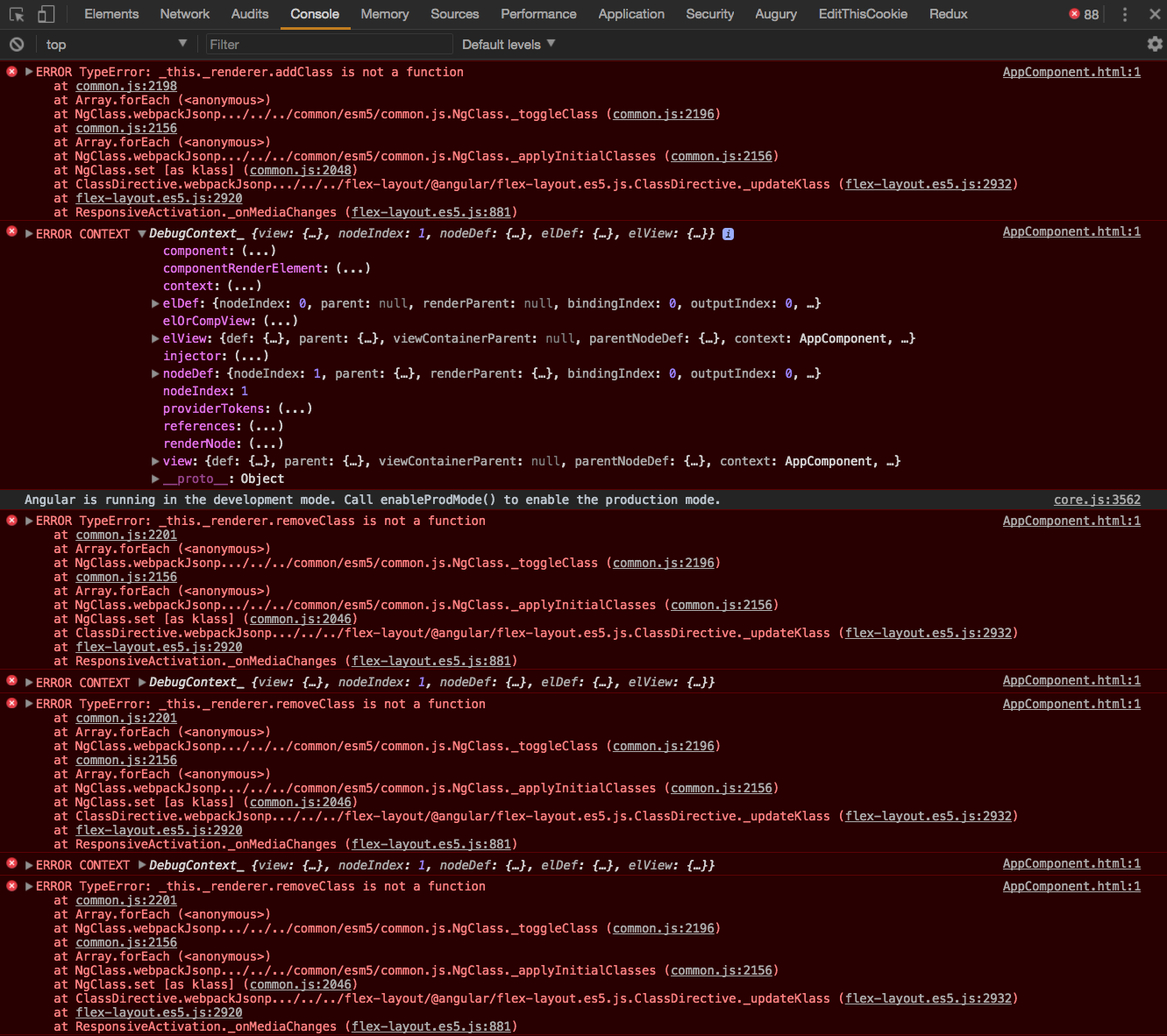This screenshot has height=1036, width=1167.
Task: Click the info icon beside DebugContext_
Action: [728, 233]
